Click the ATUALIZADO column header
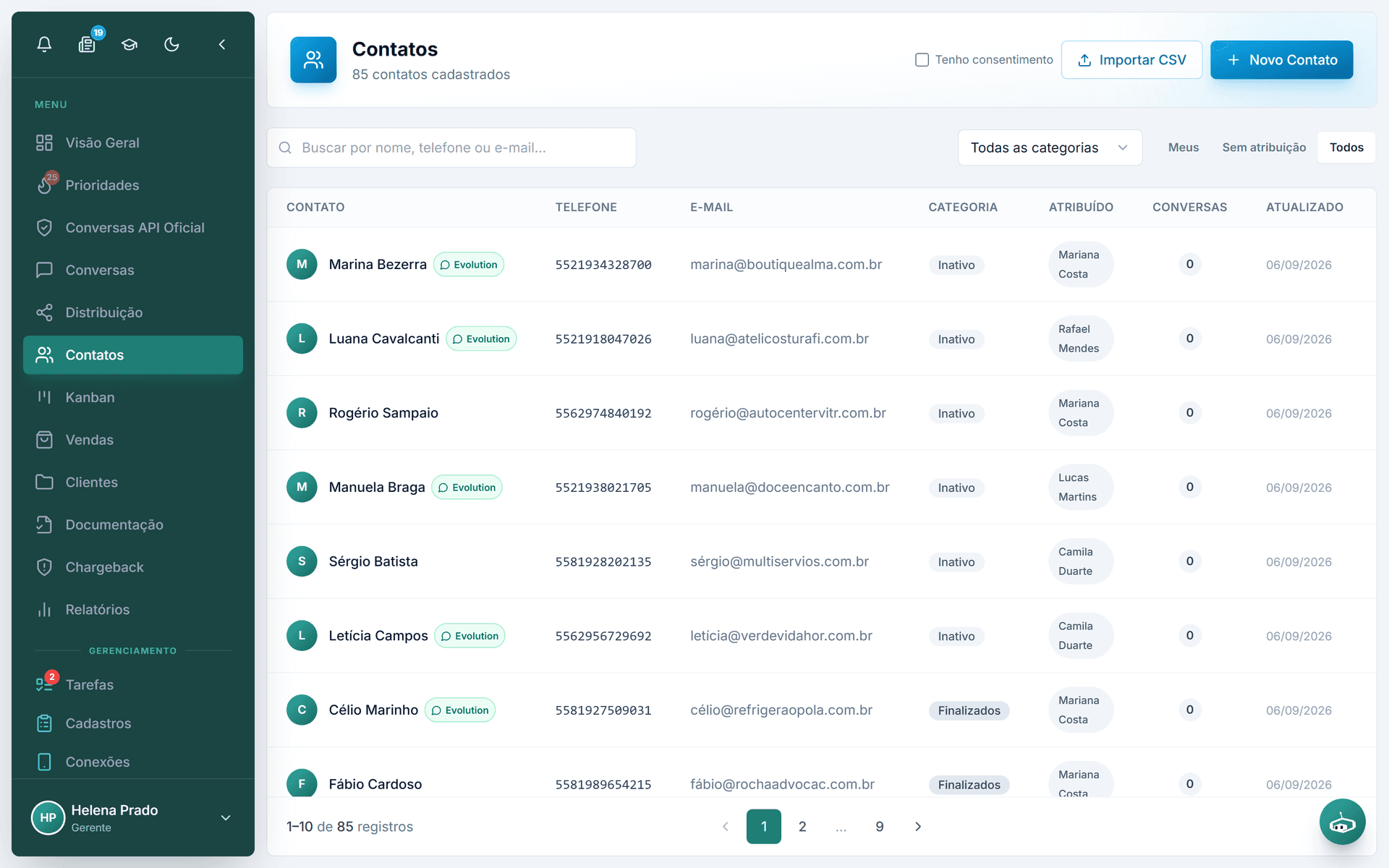Screen dimensions: 1389x868 (x=1304, y=208)
